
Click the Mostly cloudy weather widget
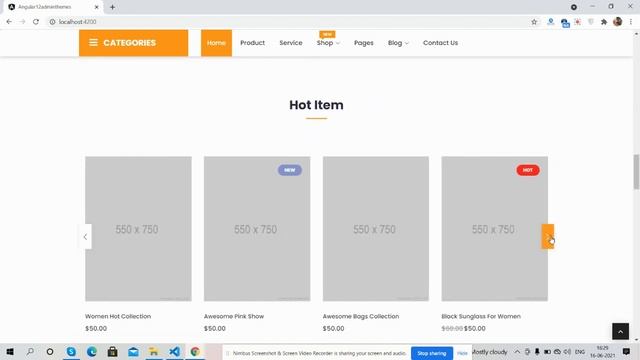pyautogui.click(x=489, y=352)
